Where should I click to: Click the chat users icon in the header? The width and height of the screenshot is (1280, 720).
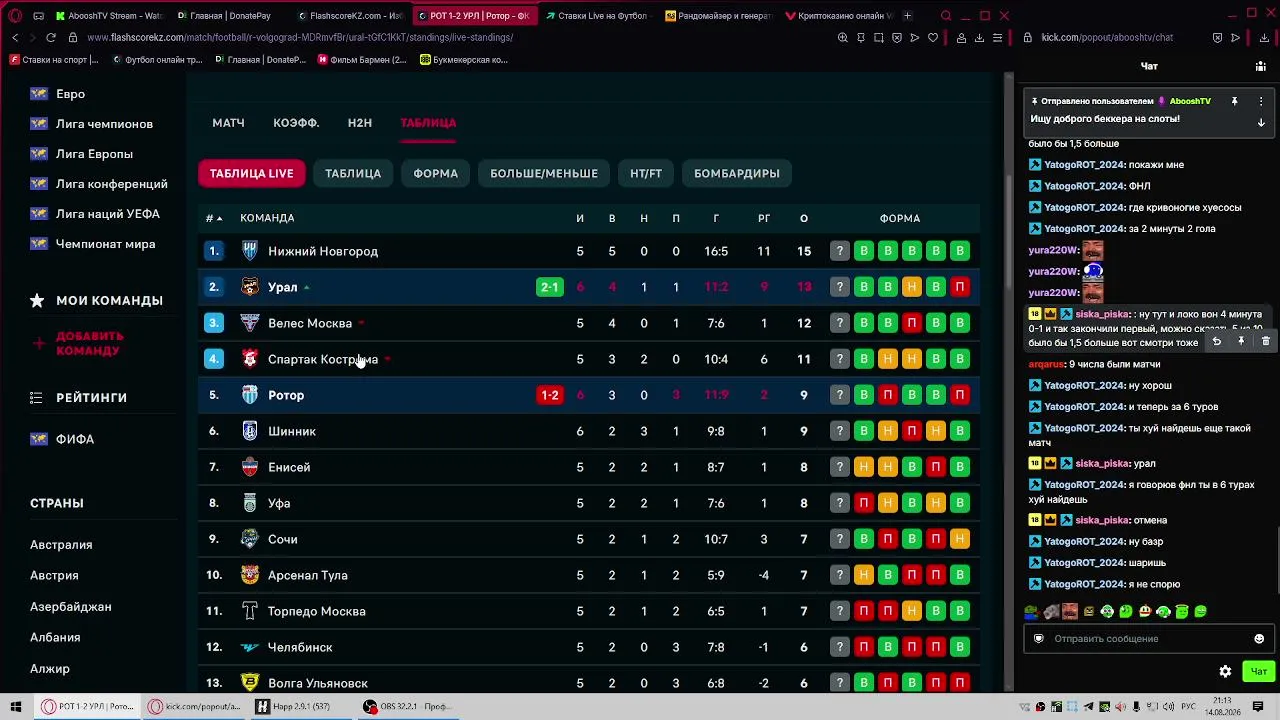coord(1260,66)
